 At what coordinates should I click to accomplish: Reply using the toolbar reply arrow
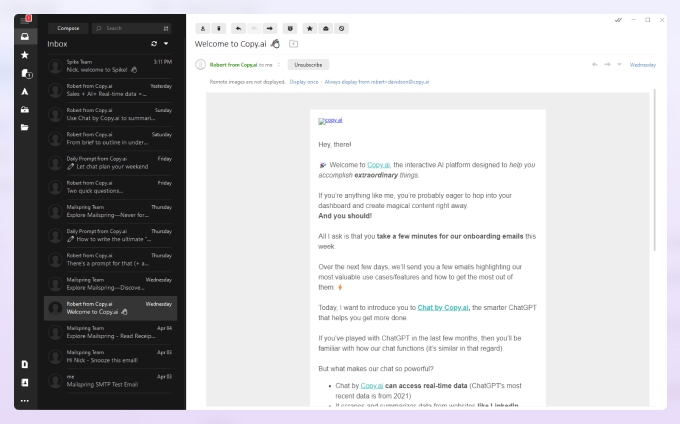coord(238,29)
